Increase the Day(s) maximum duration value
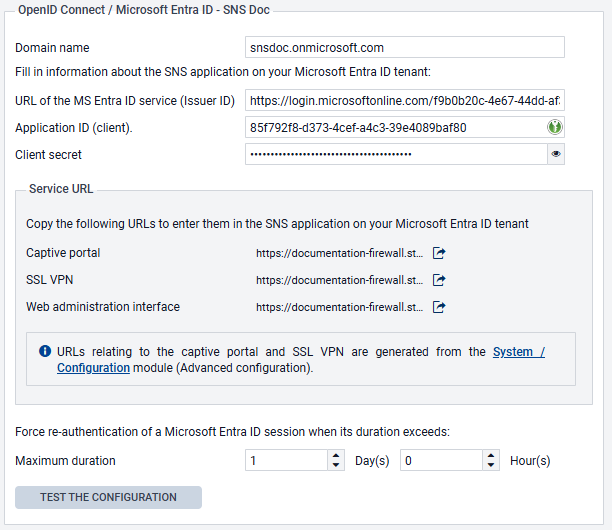This screenshot has width=612, height=530. point(335,456)
